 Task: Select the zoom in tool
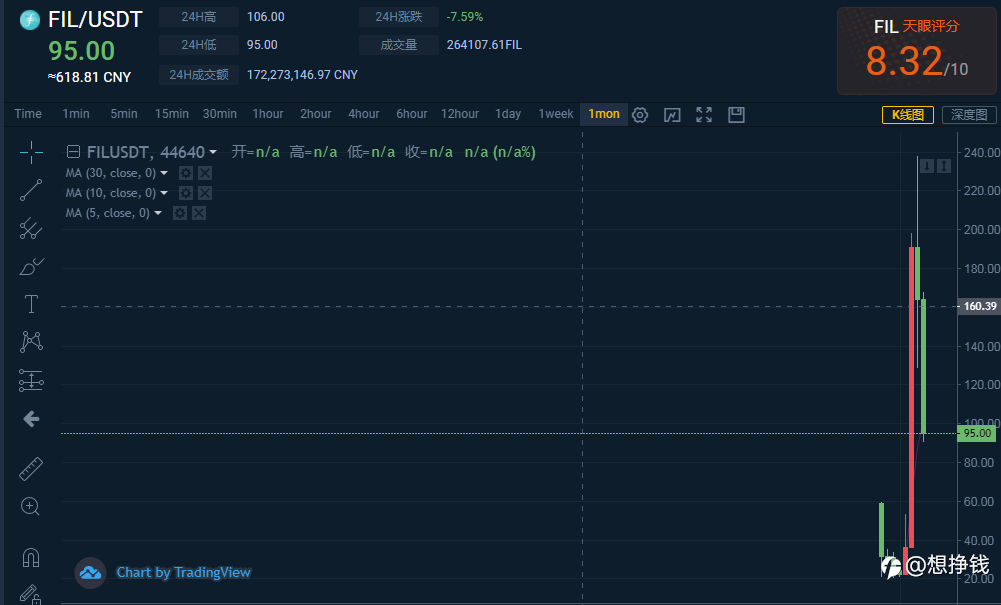[x=31, y=507]
